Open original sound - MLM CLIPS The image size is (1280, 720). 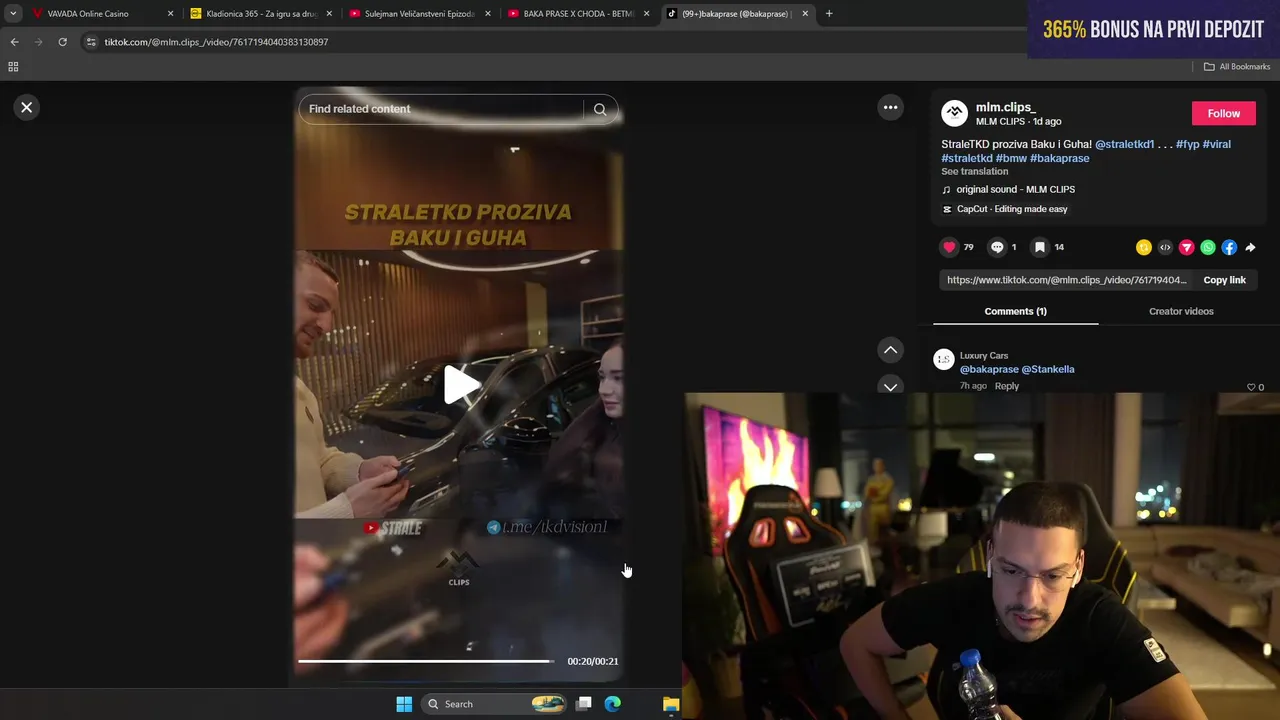1015,189
